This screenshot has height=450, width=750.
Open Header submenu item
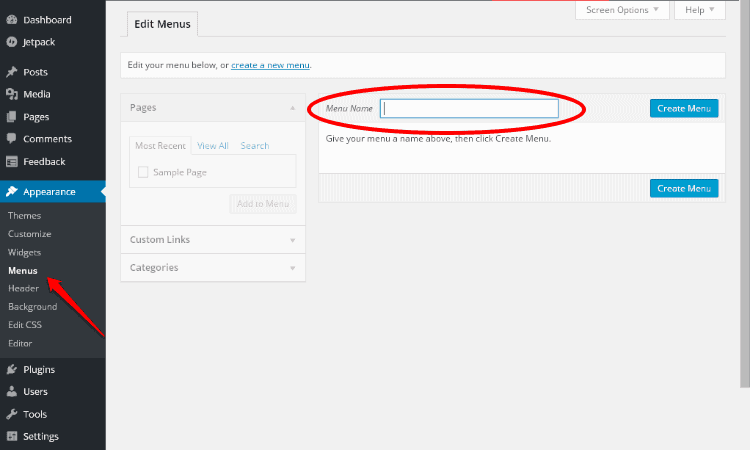coord(23,288)
